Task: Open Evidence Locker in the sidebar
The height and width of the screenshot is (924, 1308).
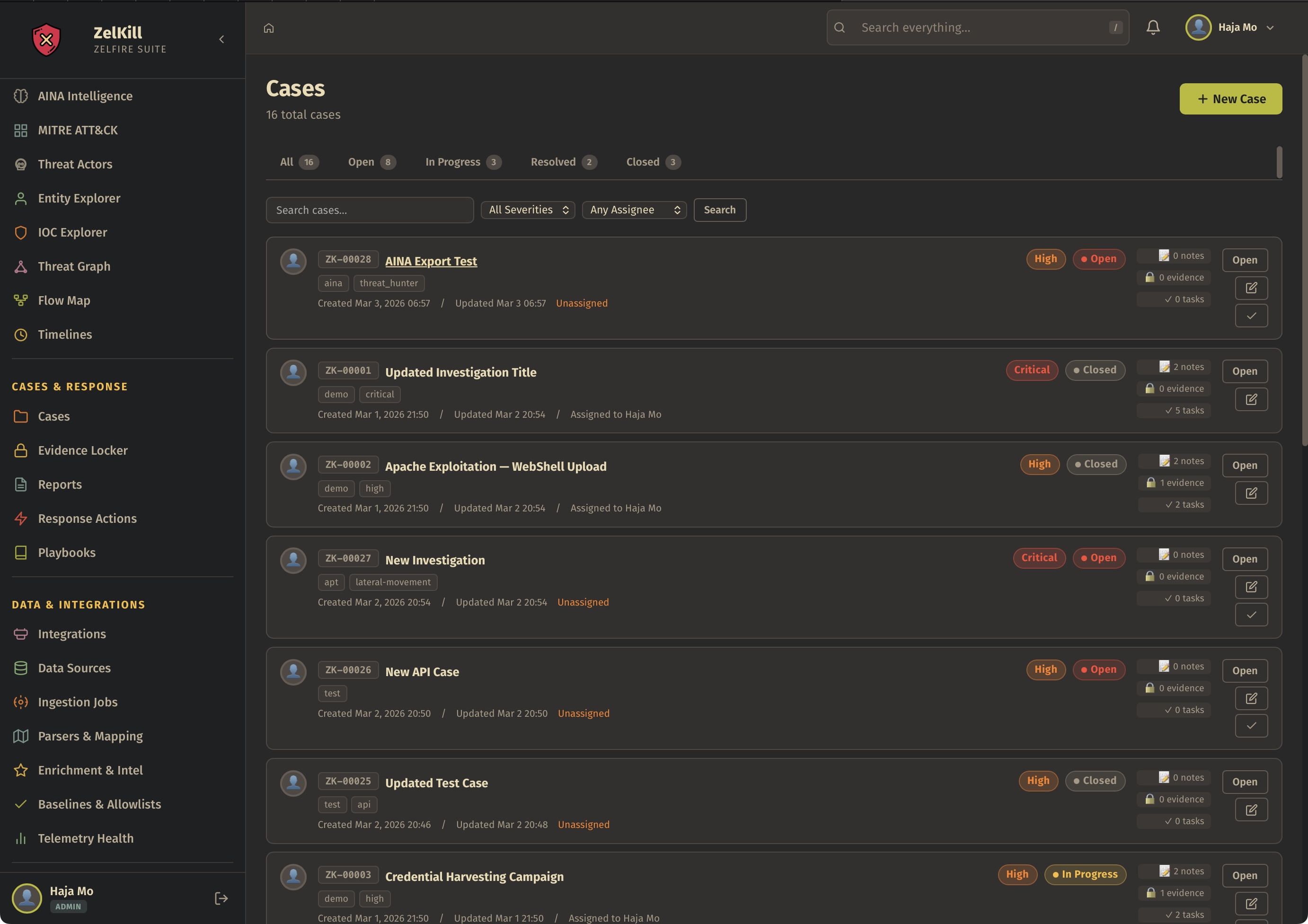Action: [x=83, y=450]
